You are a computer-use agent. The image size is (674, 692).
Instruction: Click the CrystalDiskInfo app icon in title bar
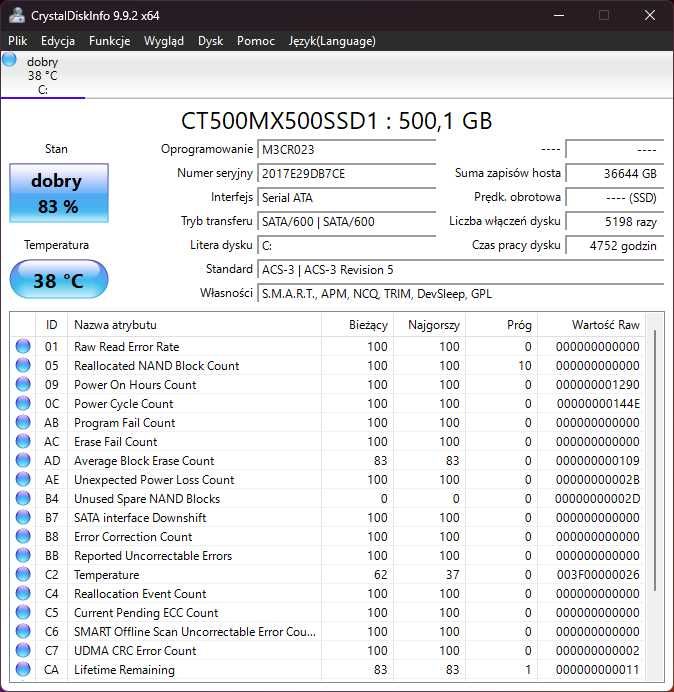pos(17,15)
